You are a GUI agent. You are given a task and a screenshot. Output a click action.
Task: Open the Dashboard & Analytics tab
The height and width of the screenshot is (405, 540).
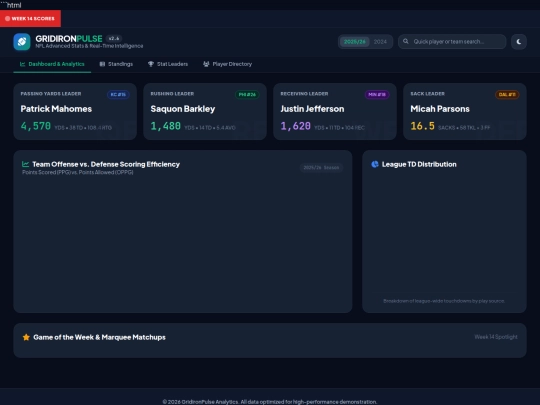tap(52, 64)
